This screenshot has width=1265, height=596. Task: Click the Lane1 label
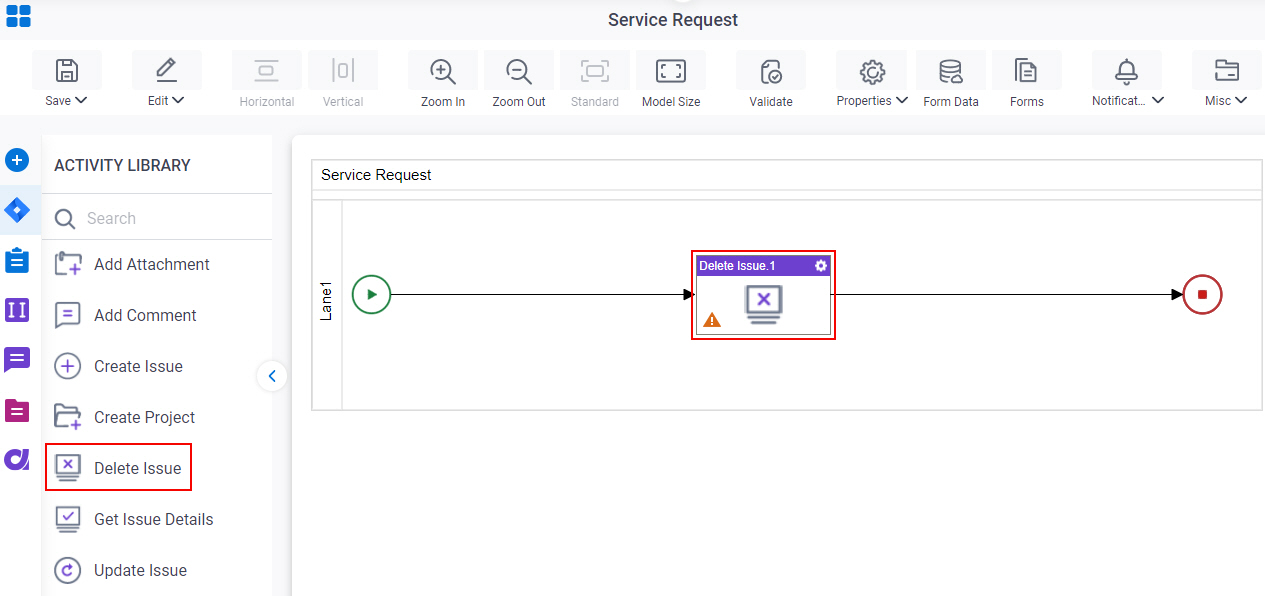[327, 301]
